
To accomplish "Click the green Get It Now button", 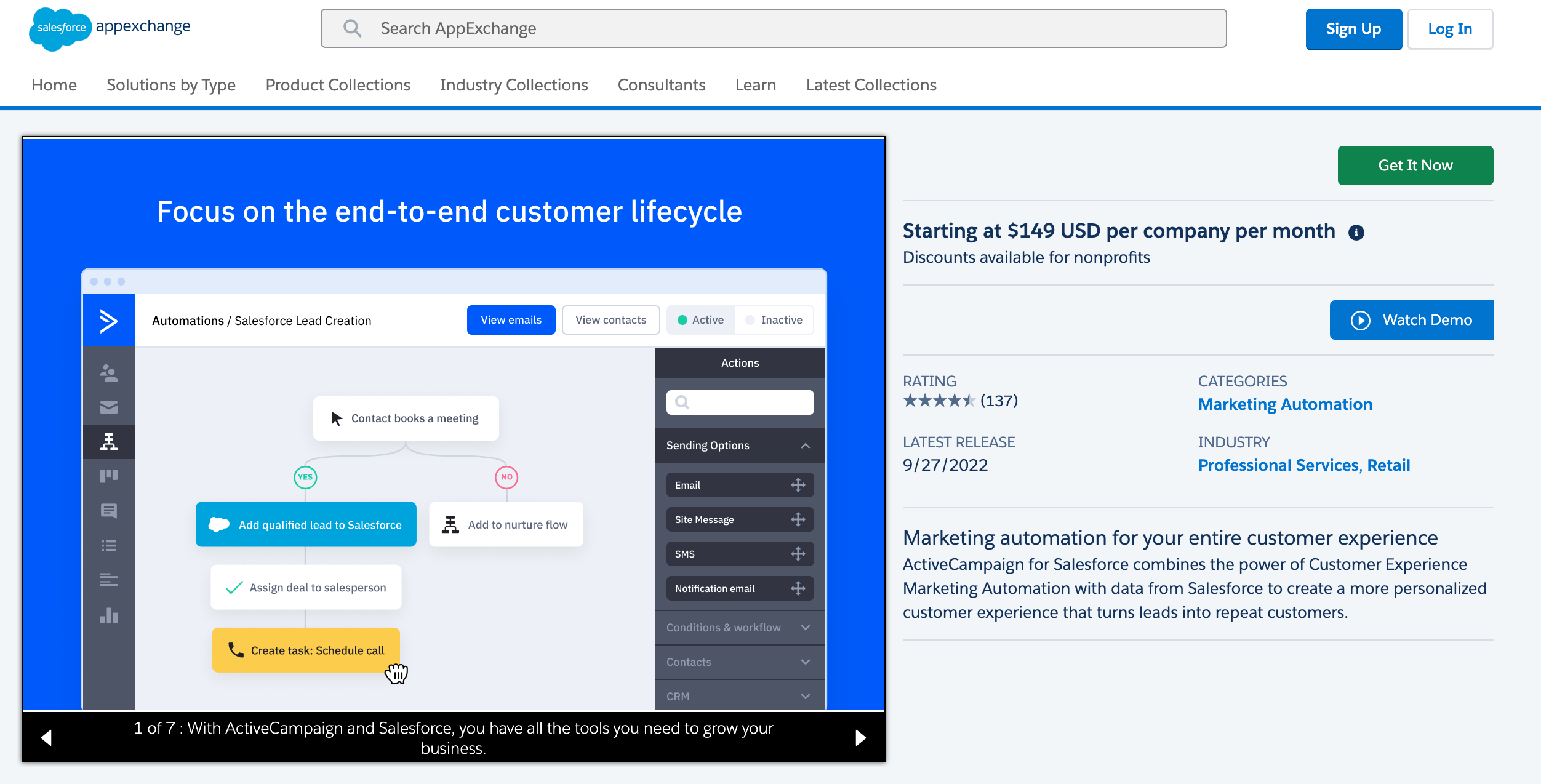I will coord(1415,166).
